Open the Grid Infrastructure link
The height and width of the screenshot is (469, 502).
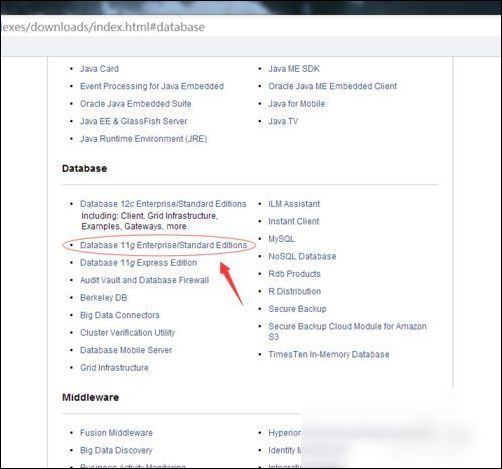[x=114, y=368]
